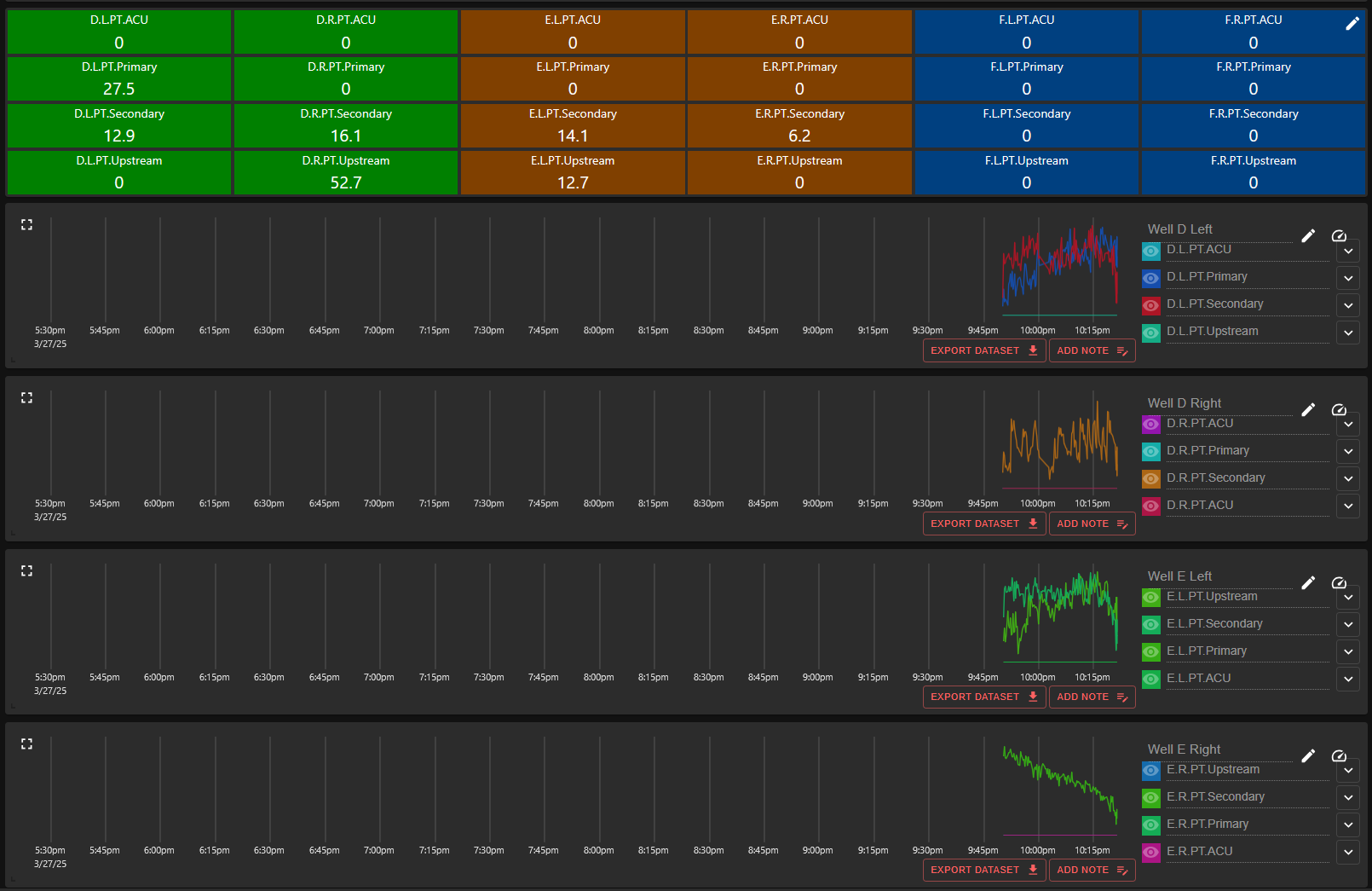
Task: Toggle the eye icon for E.R.PT.ACU
Action: [x=1150, y=852]
